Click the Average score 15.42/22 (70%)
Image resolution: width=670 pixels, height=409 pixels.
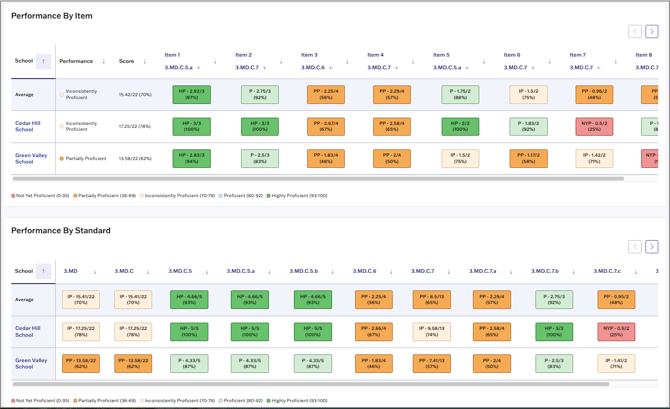[135, 94]
